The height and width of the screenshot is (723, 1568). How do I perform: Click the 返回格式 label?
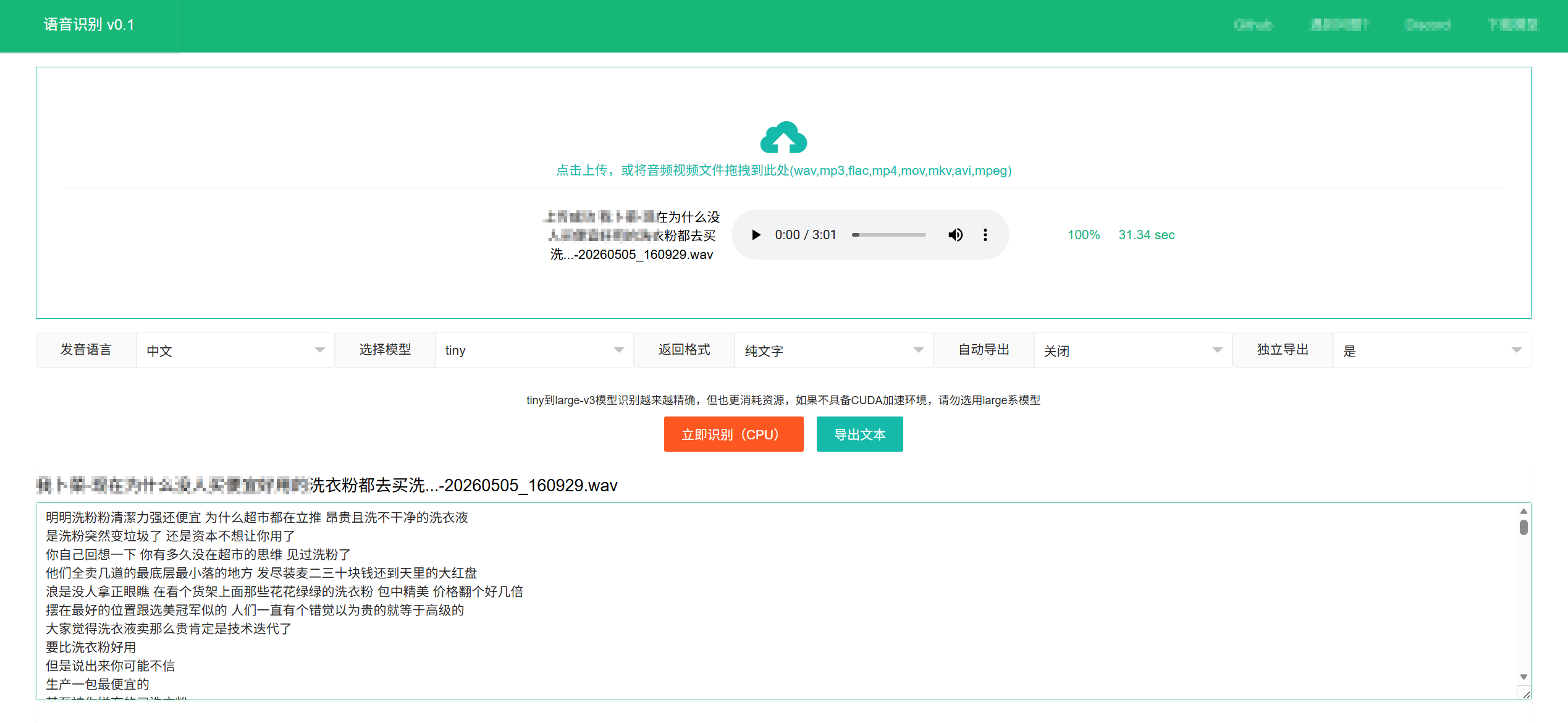(684, 350)
